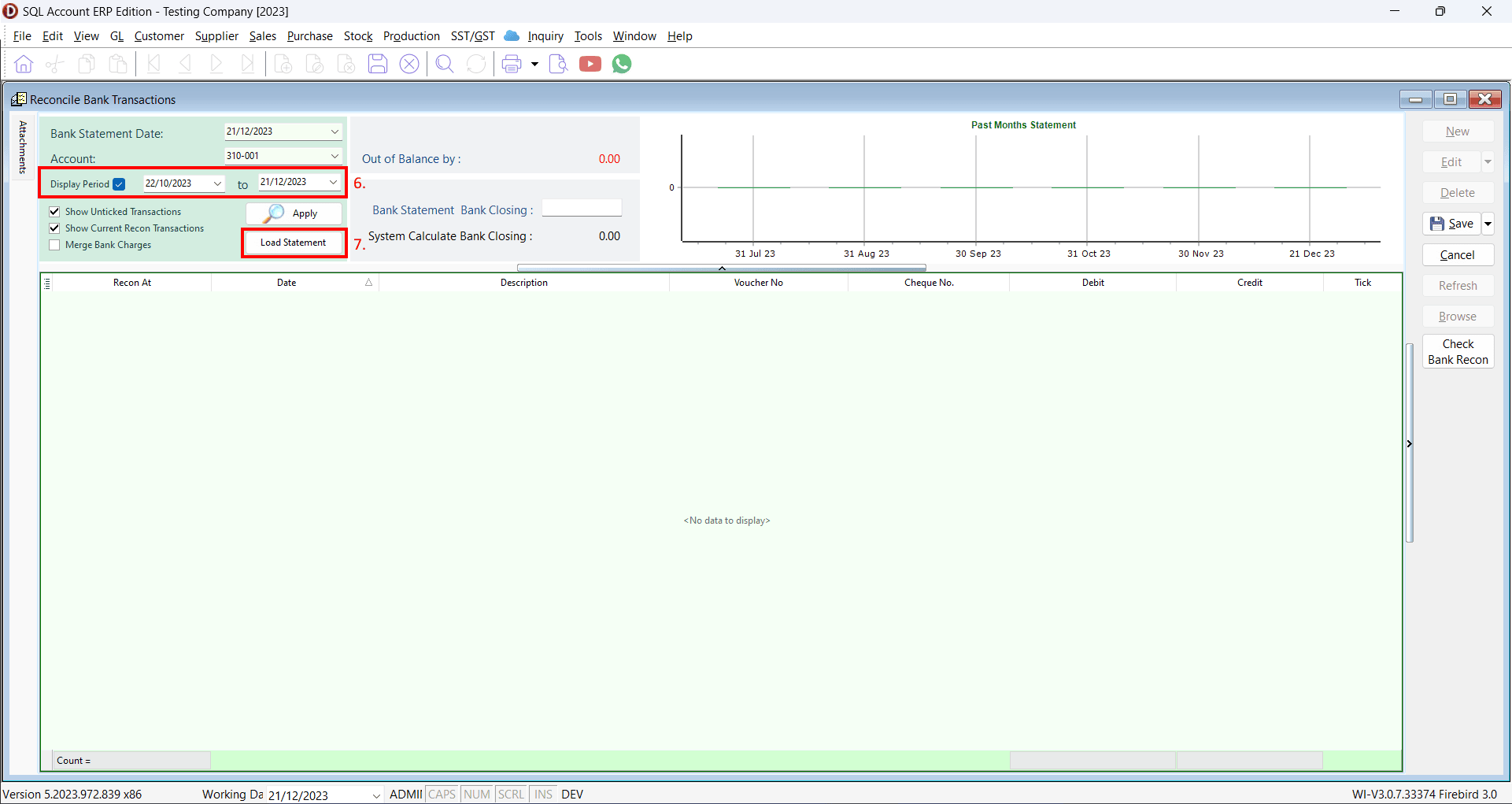Click the Bank Statement Bank Closing field
Screen dimensions: 1512x804
click(582, 209)
